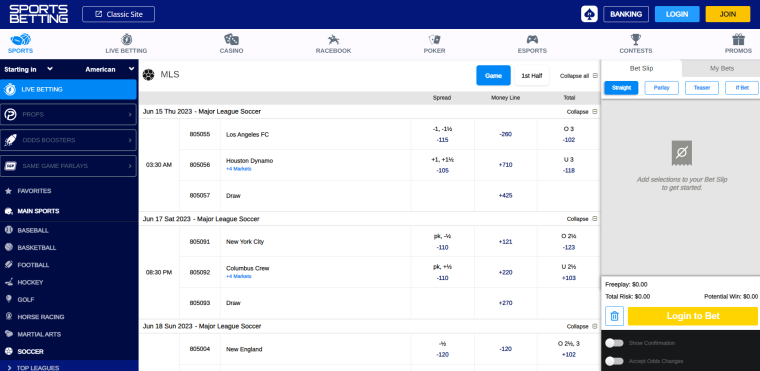This screenshot has height=371, width=760.
Task: Toggle Accept Odds Changes switch
Action: 614,361
